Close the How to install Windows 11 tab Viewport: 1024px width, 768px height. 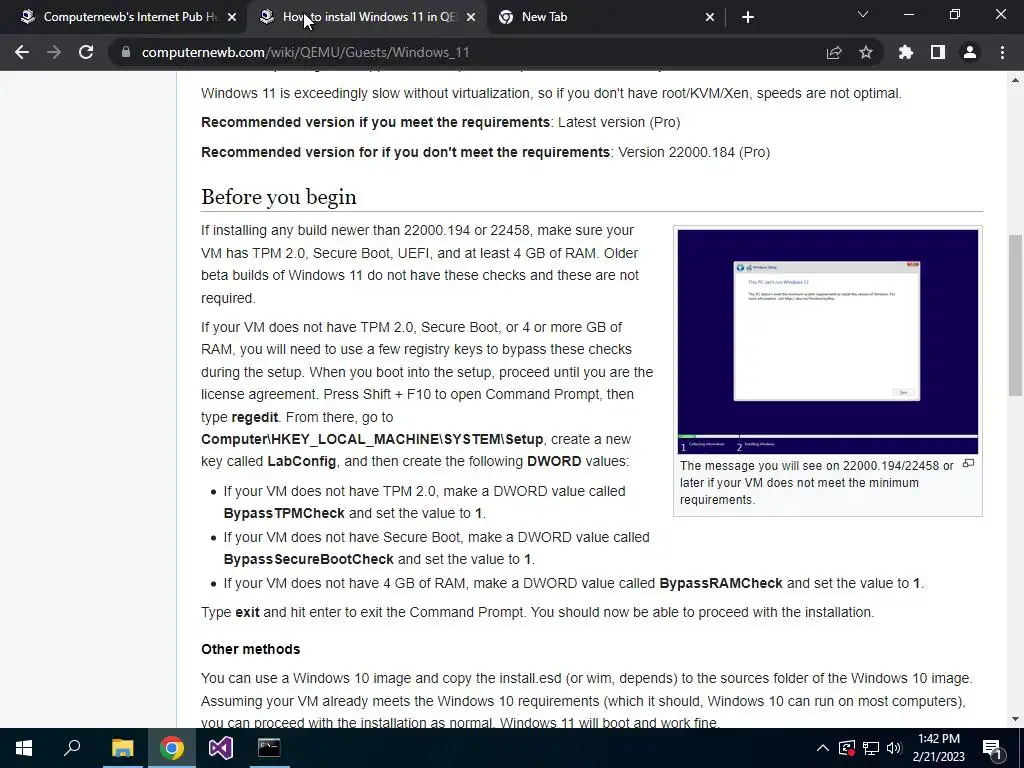tap(471, 17)
